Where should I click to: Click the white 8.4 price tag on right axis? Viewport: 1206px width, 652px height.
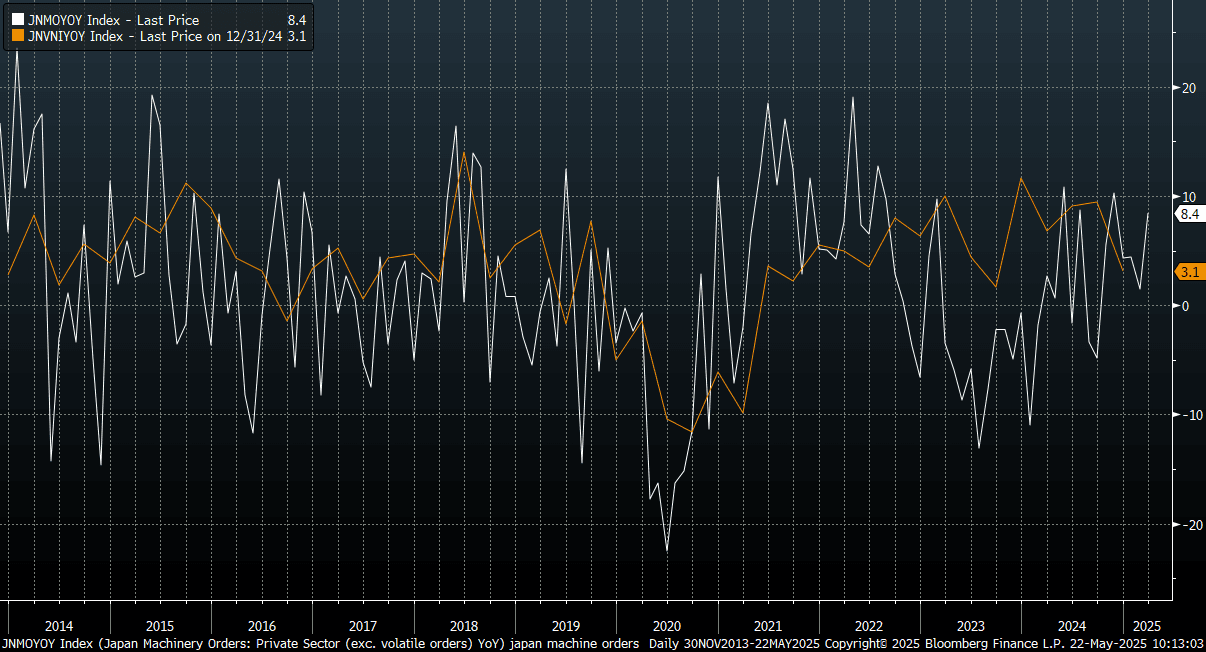pos(1189,214)
